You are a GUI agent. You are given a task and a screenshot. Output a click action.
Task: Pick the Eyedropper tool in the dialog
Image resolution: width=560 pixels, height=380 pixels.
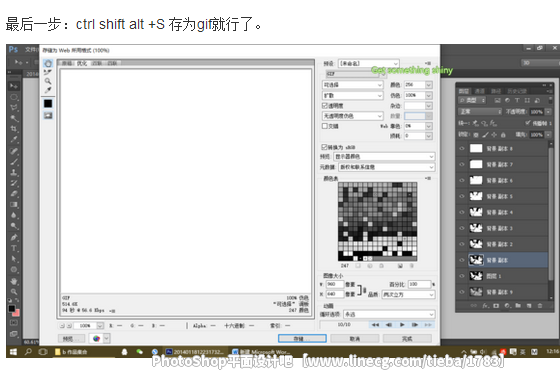(x=48, y=90)
